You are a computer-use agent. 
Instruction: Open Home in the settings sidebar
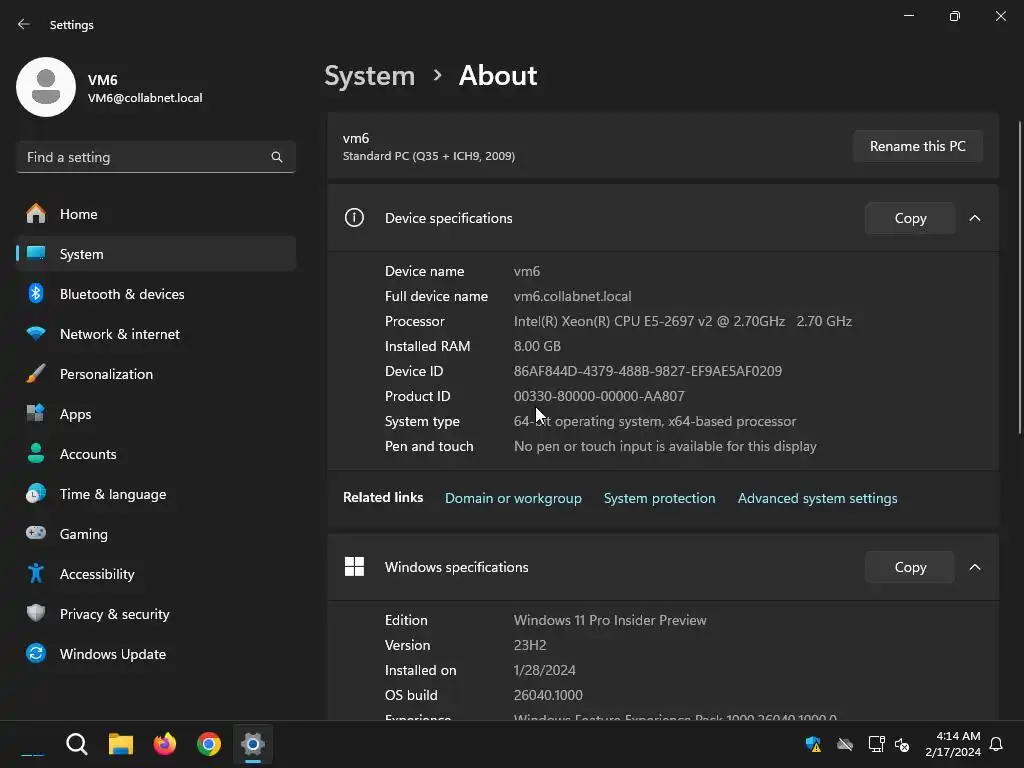tap(155, 214)
